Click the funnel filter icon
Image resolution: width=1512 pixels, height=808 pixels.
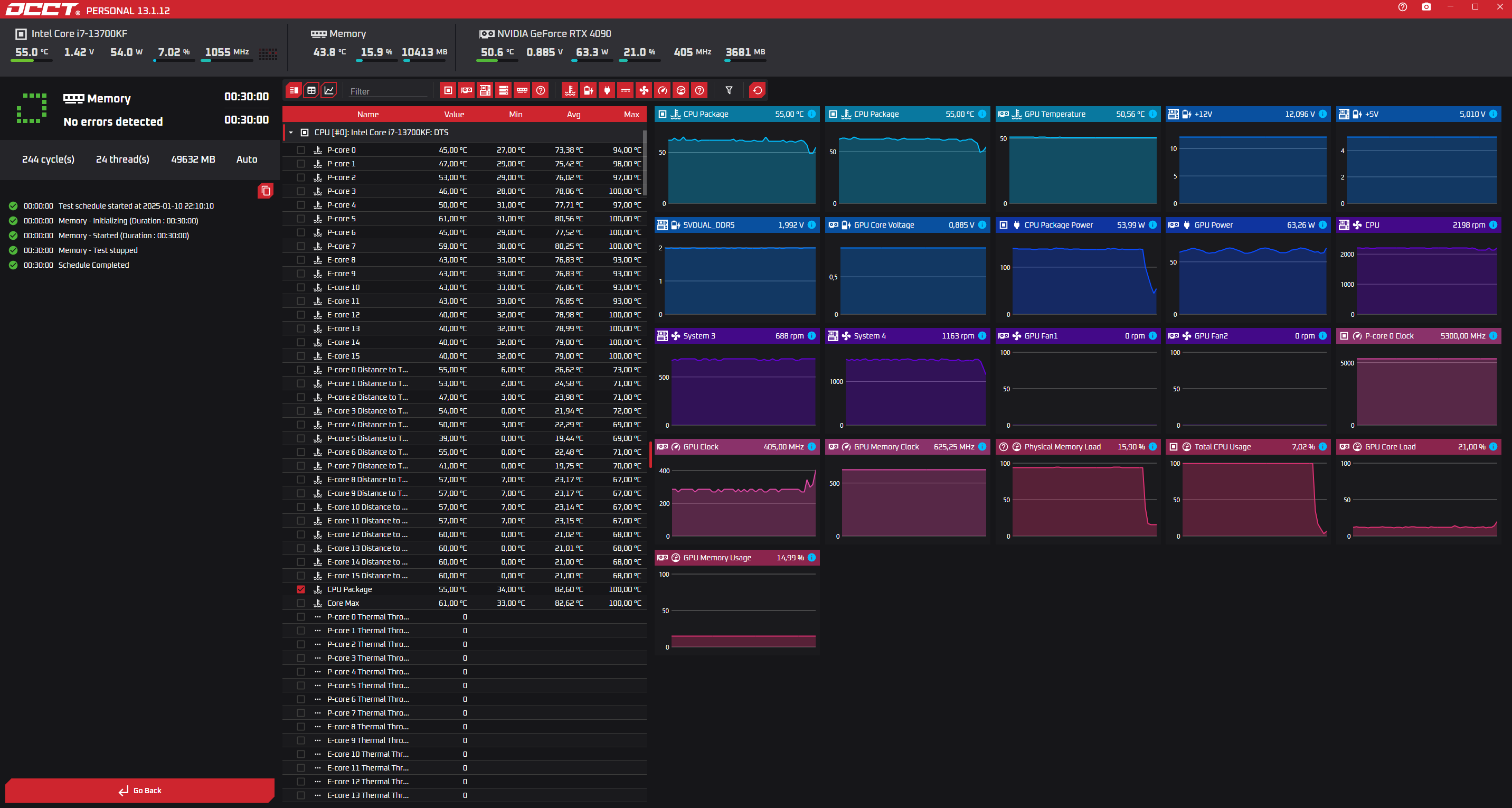click(729, 90)
